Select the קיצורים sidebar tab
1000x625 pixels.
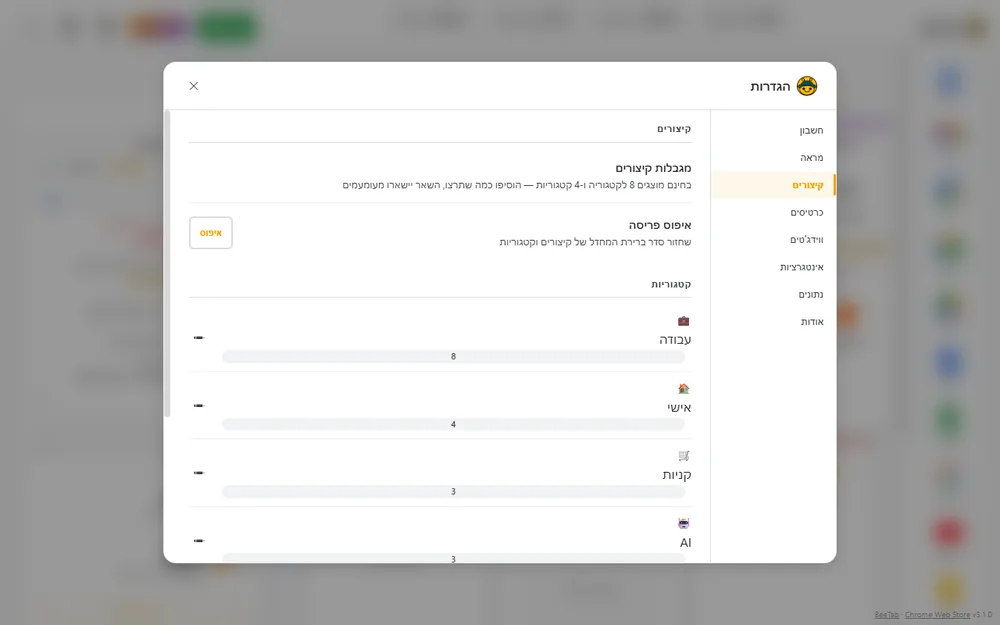[x=773, y=185]
